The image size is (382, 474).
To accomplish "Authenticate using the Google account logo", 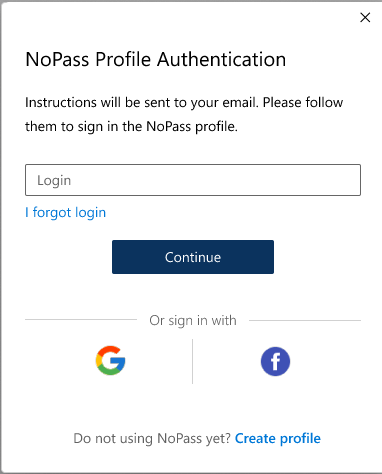I will 110,361.
